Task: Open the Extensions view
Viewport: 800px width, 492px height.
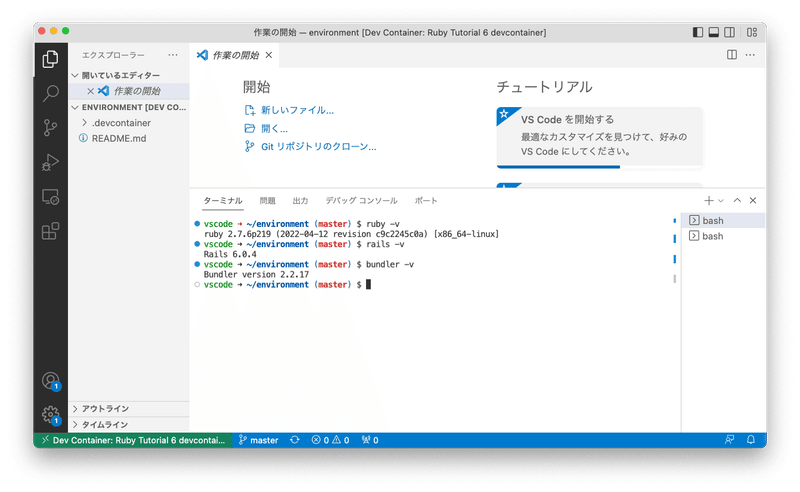Action: point(50,231)
